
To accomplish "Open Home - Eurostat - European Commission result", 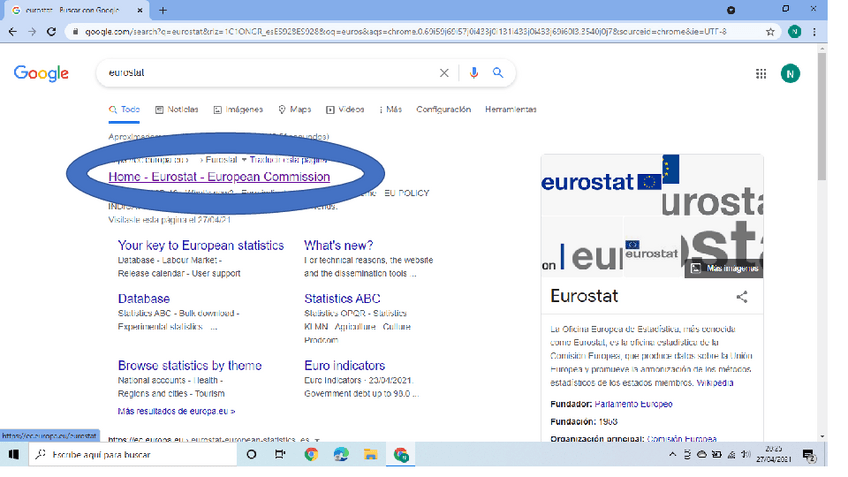I will click(219, 177).
